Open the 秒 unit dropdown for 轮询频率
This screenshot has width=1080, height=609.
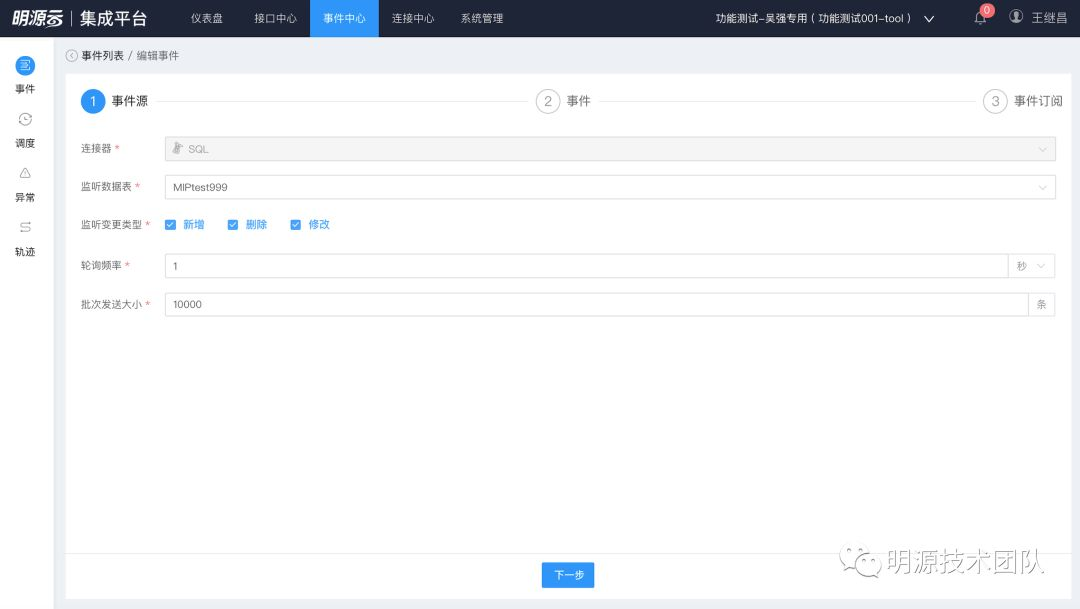1031,266
